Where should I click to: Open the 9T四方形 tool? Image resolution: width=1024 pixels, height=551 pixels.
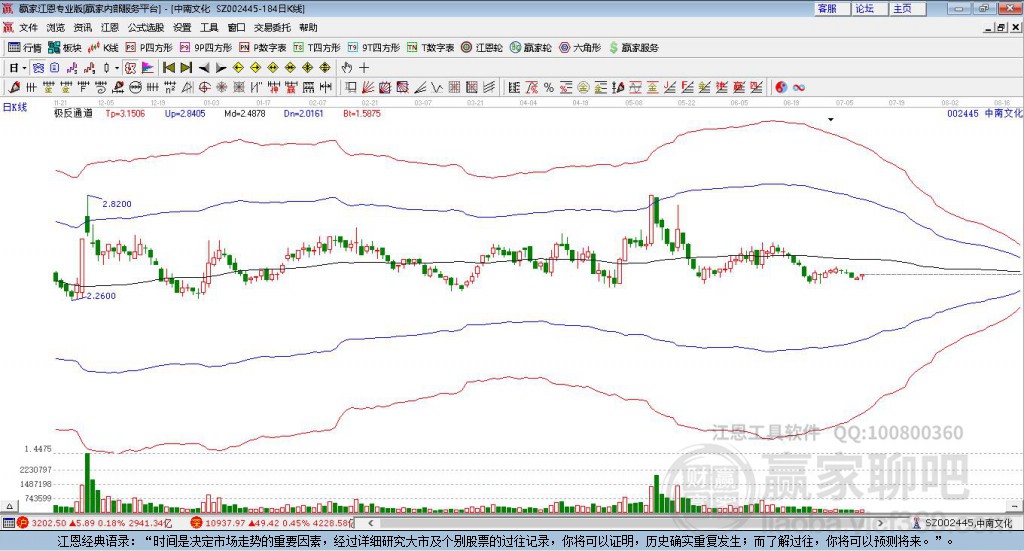pos(374,48)
